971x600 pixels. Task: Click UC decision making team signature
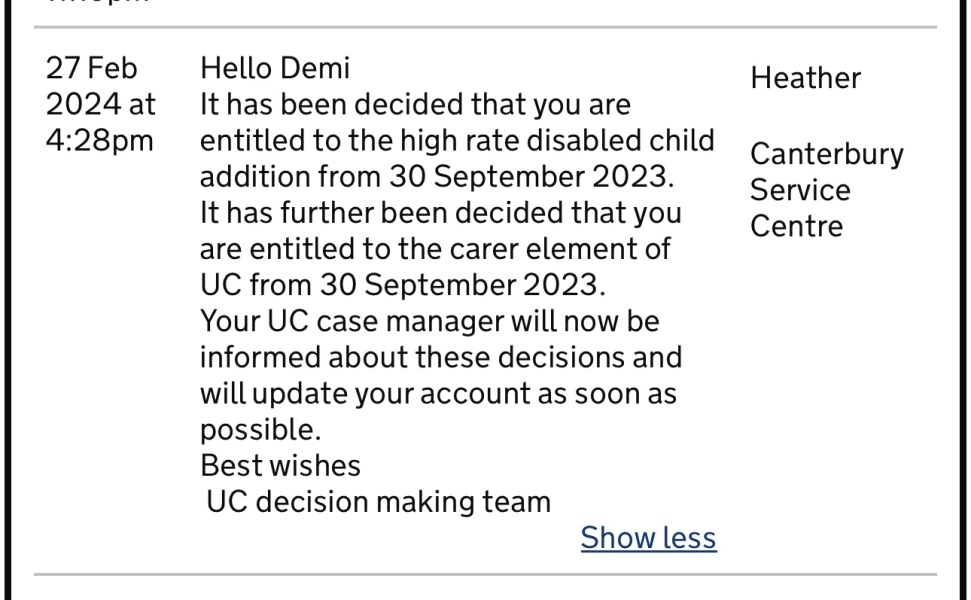pyautogui.click(x=378, y=502)
